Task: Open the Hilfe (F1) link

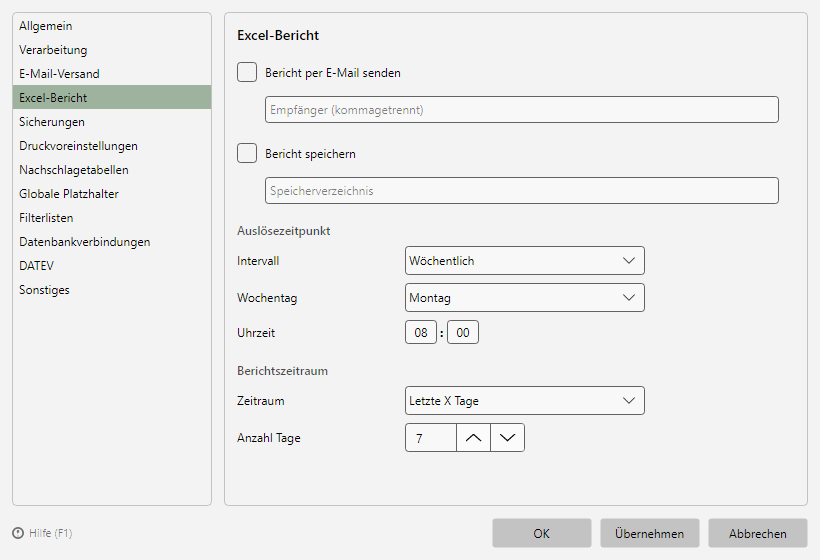Action: click(51, 533)
